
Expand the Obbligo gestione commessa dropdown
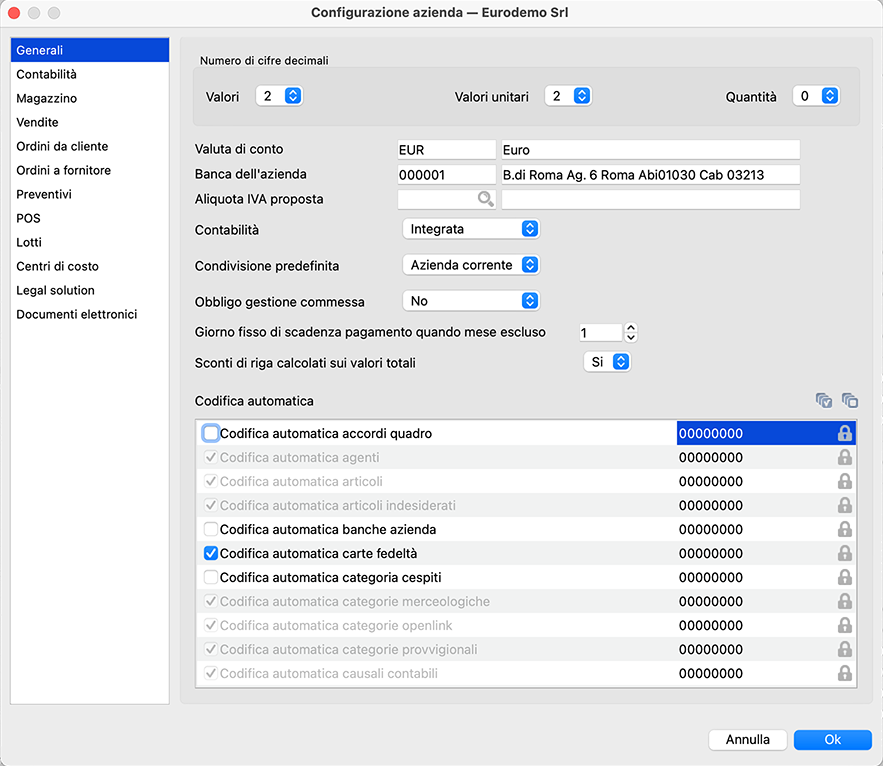[x=470, y=301]
